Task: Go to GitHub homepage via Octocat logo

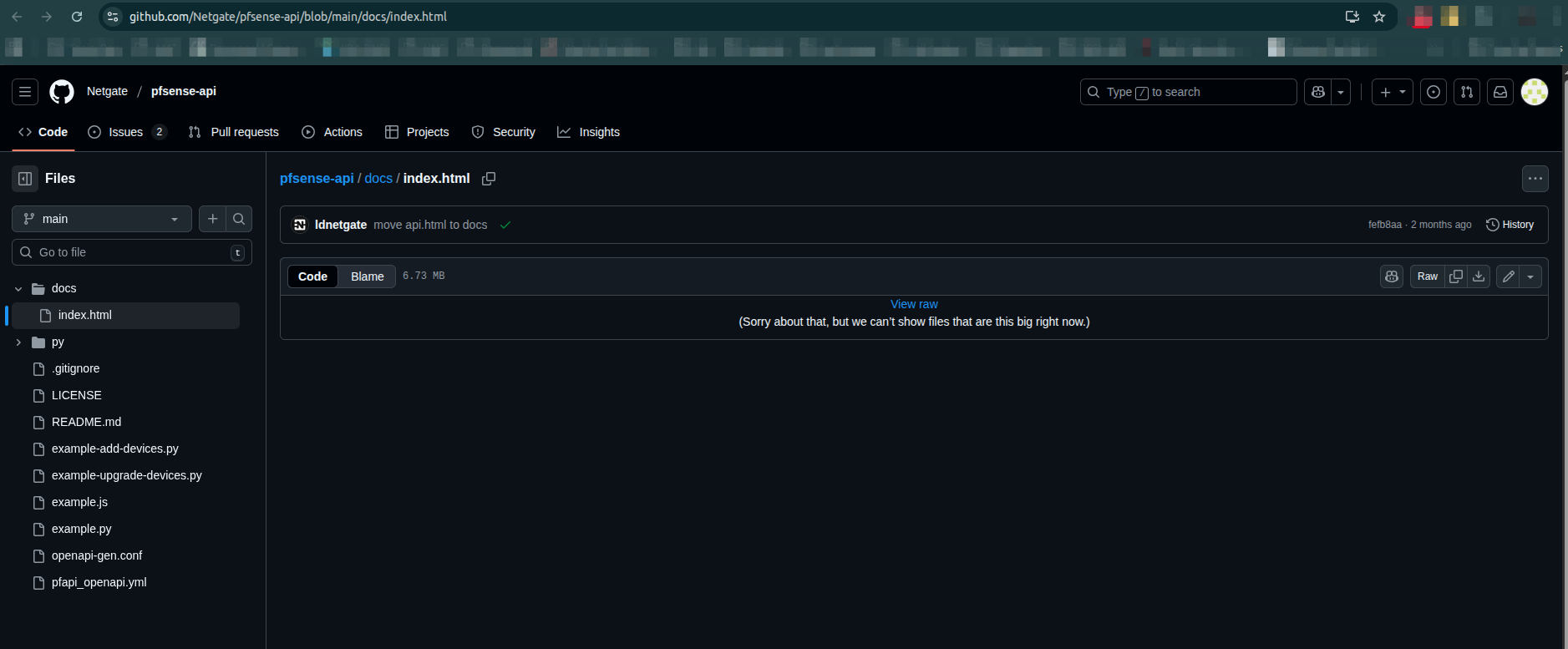Action: 62,92
